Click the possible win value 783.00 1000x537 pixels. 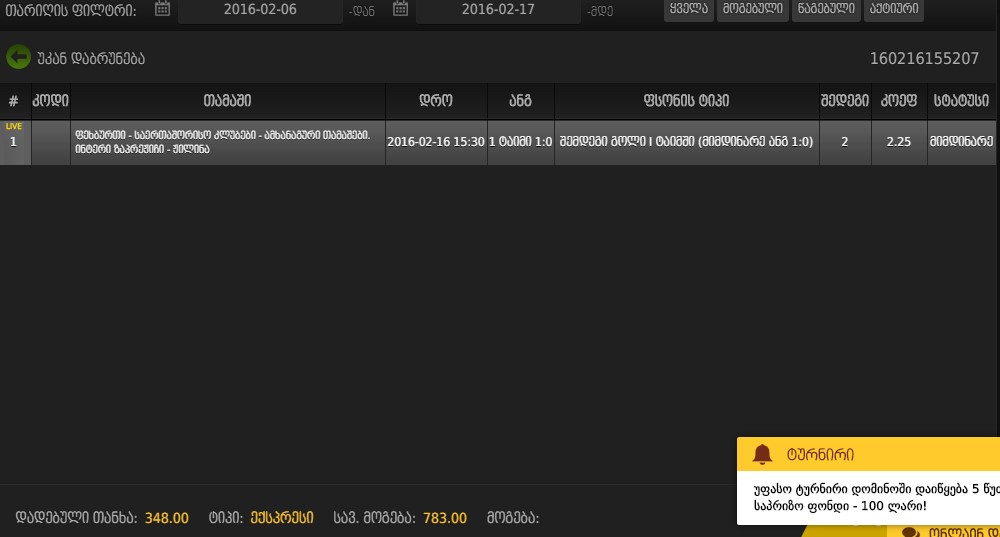[445, 518]
